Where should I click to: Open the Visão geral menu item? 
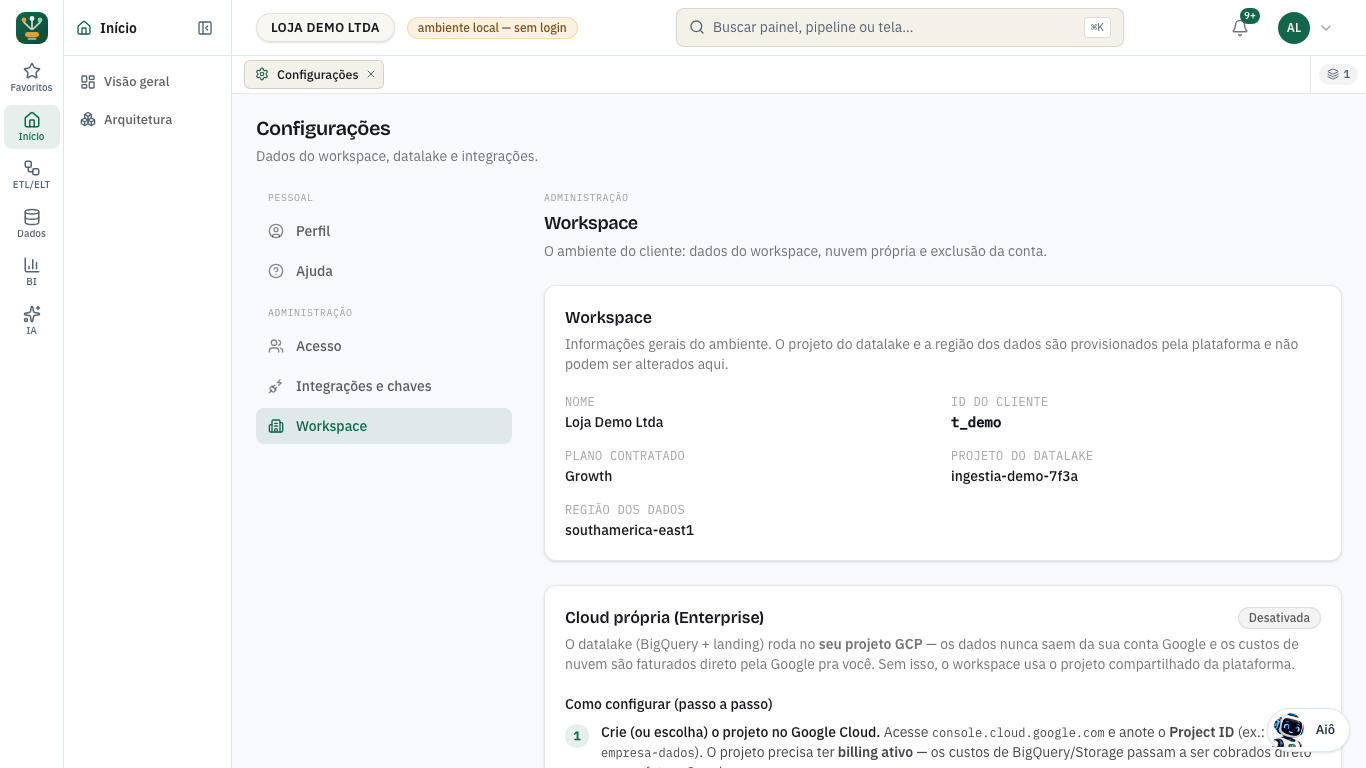(148, 82)
